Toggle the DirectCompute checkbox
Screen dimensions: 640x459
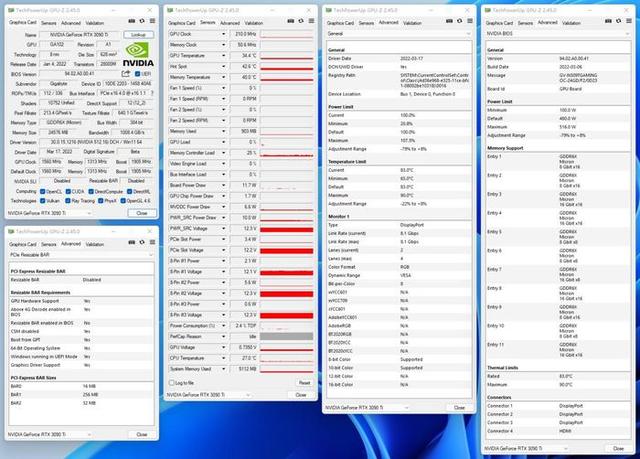click(x=91, y=191)
